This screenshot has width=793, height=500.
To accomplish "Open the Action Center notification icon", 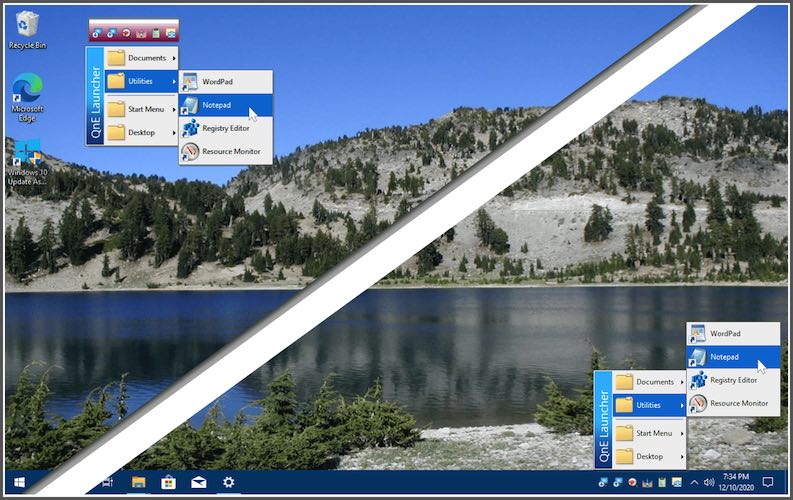I will point(768,483).
